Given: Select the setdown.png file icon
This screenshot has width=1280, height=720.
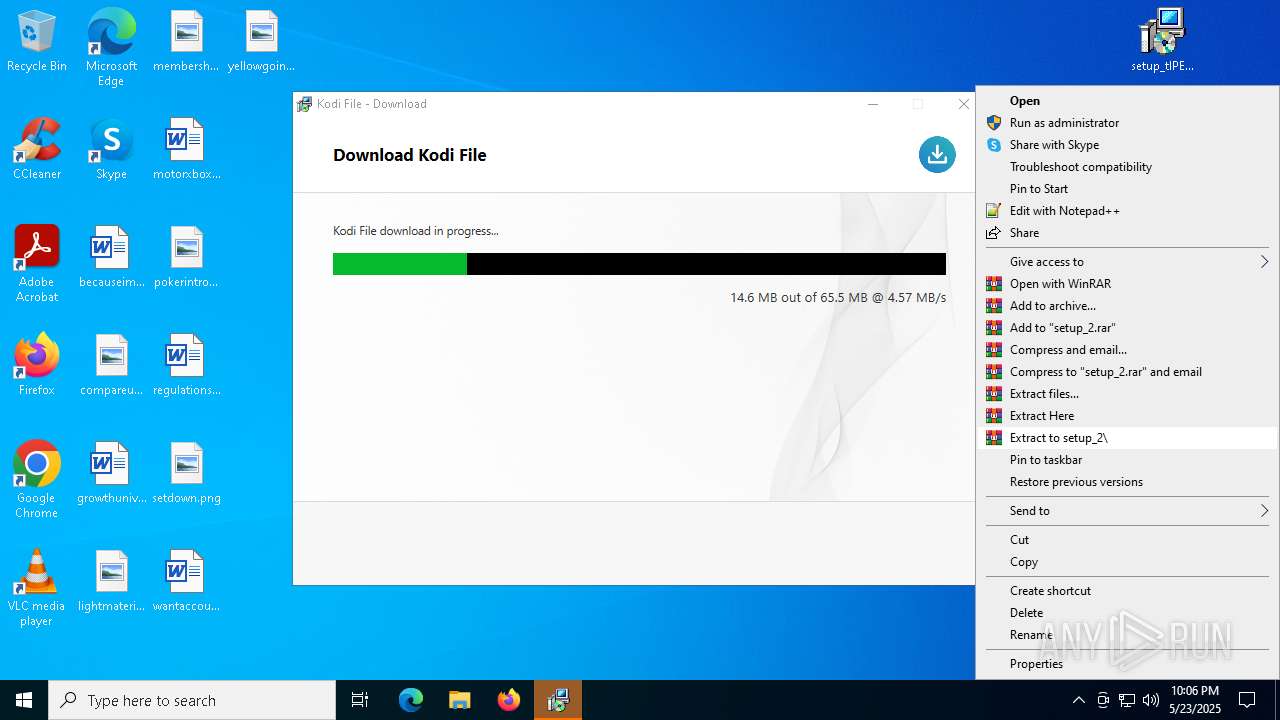Looking at the screenshot, I should pos(186,474).
